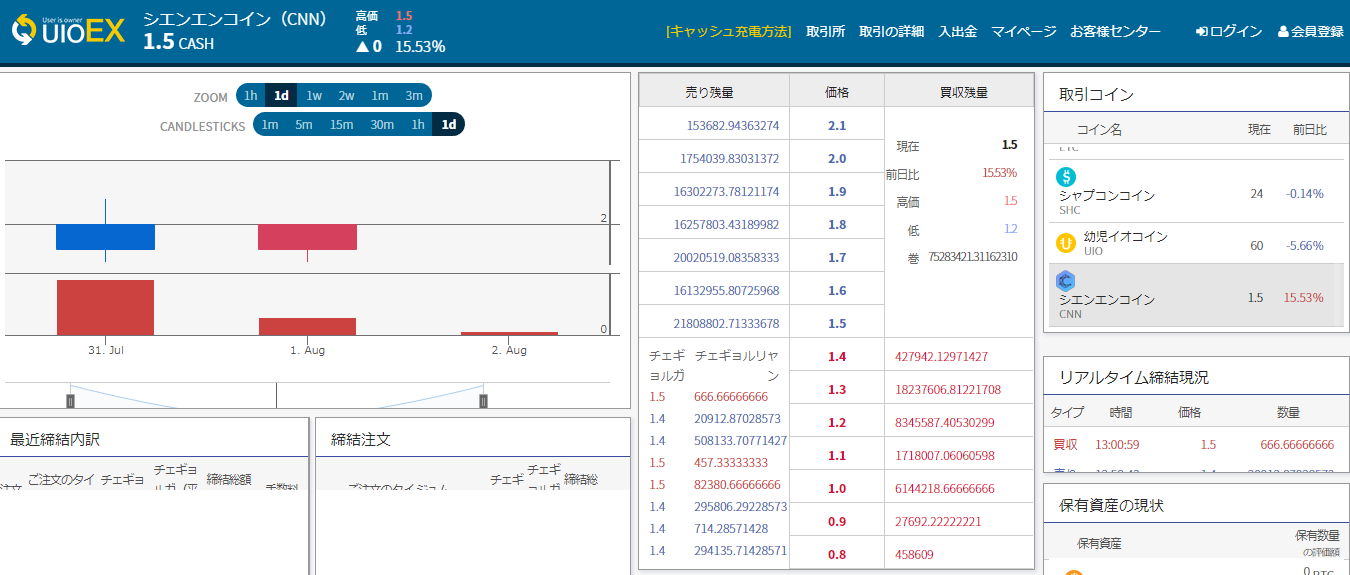Open the マイページ my page menu
This screenshot has width=1350, height=575.
(x=1023, y=31)
